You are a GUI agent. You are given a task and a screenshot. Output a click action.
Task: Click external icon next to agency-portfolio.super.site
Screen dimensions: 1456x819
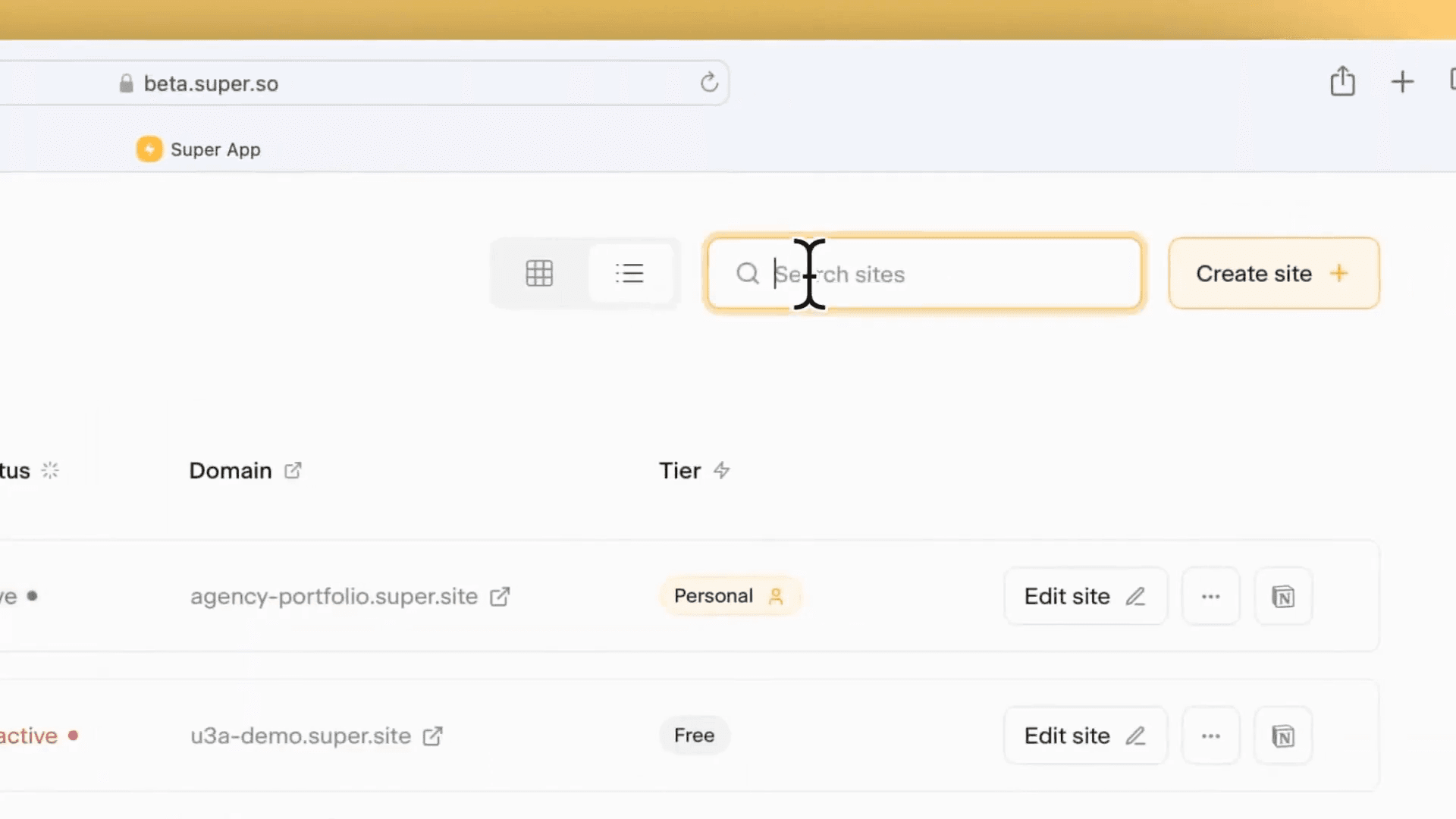click(x=500, y=597)
